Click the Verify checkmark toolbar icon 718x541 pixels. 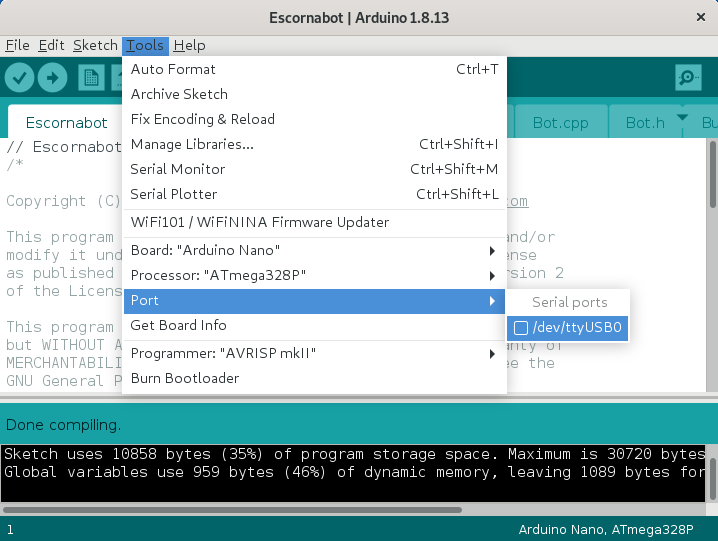click(20, 77)
